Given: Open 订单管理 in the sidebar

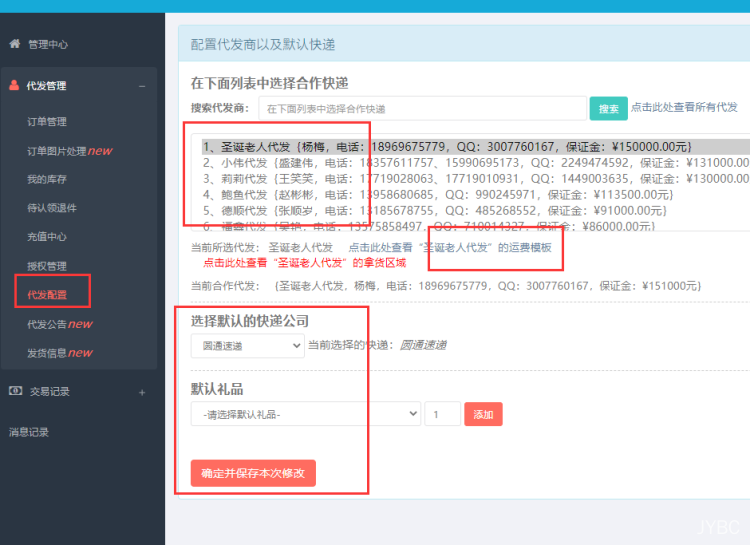Looking at the screenshot, I should [47, 122].
